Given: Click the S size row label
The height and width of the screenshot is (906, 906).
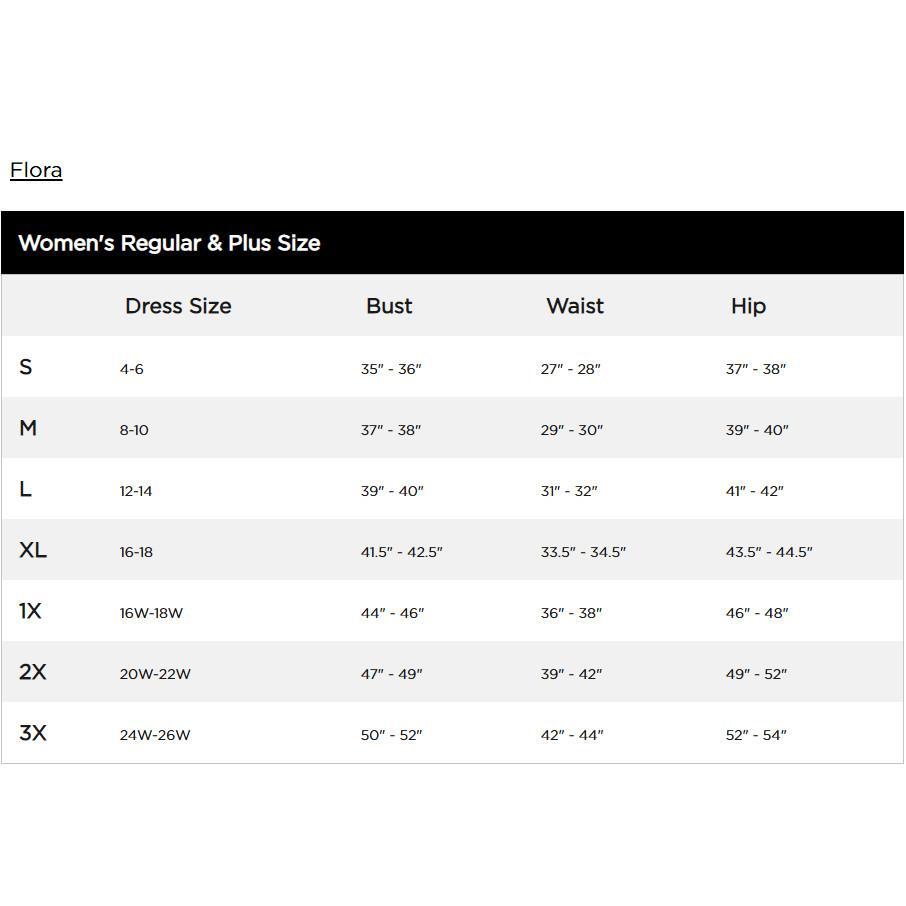Looking at the screenshot, I should pos(26,367).
